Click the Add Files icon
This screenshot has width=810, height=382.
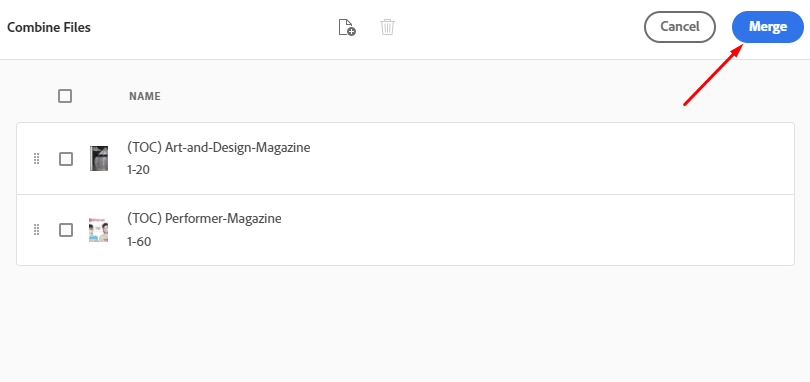pos(347,27)
